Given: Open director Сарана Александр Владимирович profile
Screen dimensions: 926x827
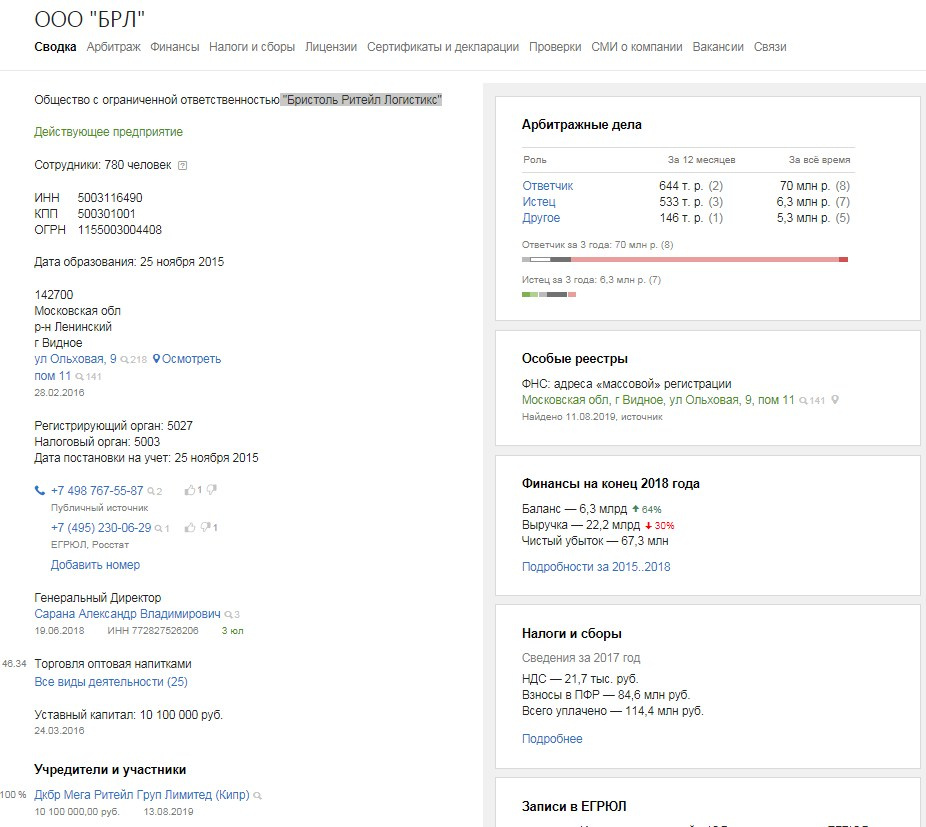Looking at the screenshot, I should coord(127,614).
